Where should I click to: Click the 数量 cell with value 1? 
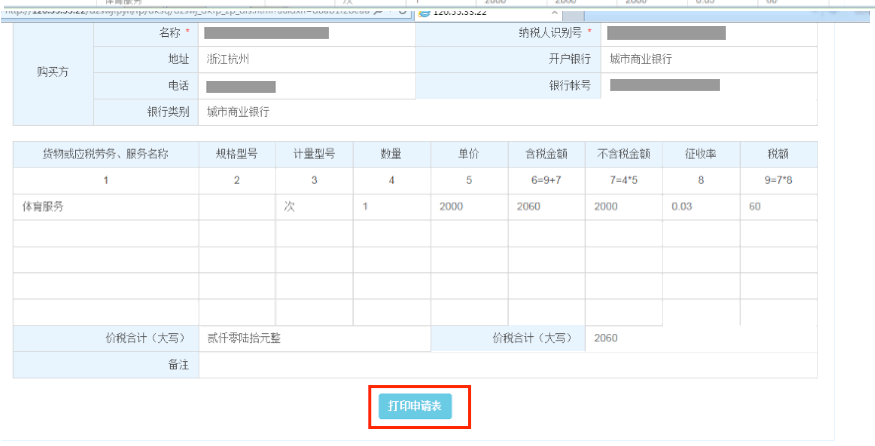click(391, 206)
